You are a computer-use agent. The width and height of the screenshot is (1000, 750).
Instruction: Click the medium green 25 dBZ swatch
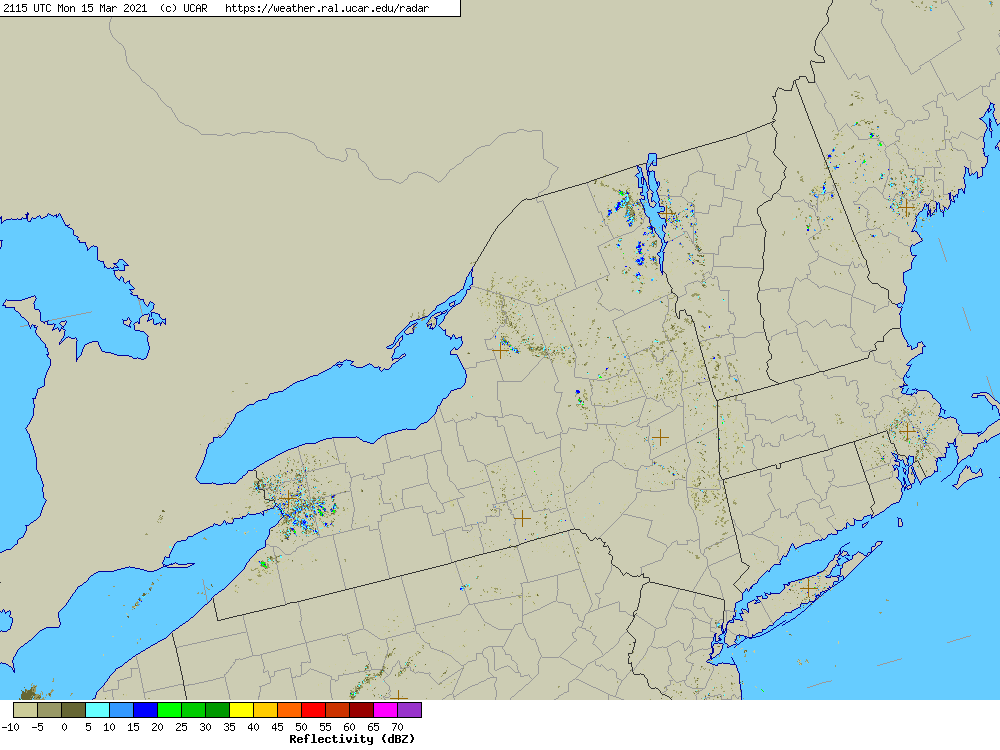(193, 710)
